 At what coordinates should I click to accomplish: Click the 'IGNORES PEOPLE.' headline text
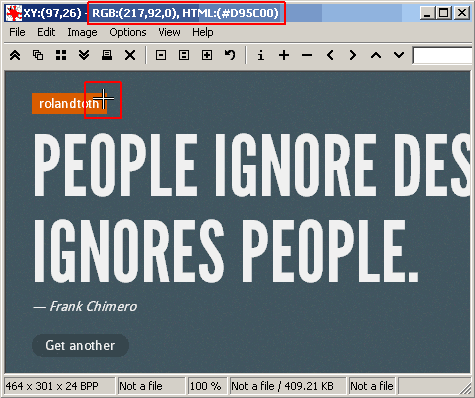(x=226, y=251)
